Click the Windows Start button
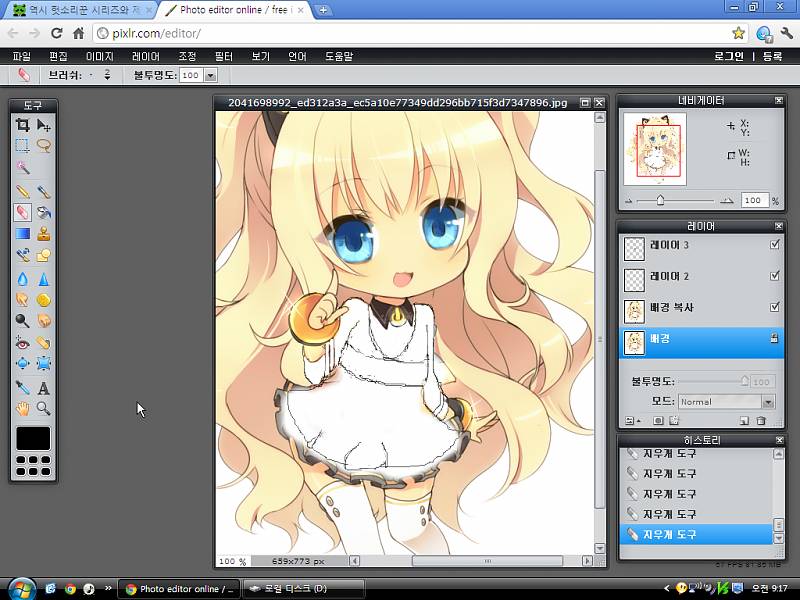Viewport: 800px width, 600px height. [17, 588]
